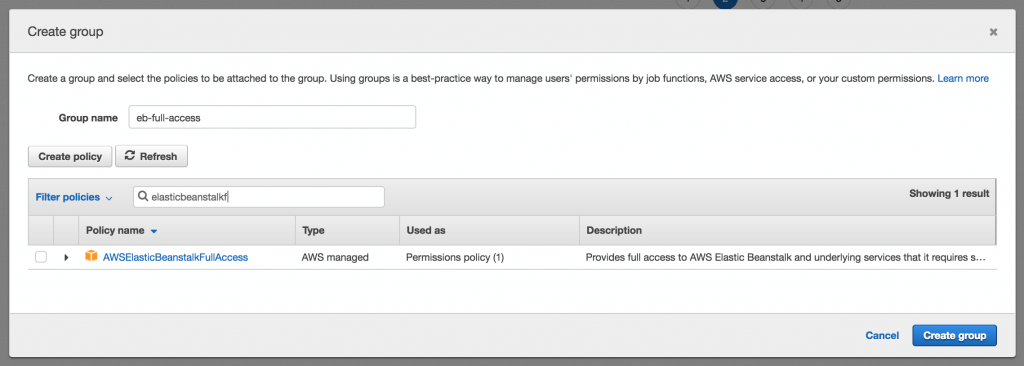Cancel the group creation
The image size is (1024, 366).
tap(882, 335)
